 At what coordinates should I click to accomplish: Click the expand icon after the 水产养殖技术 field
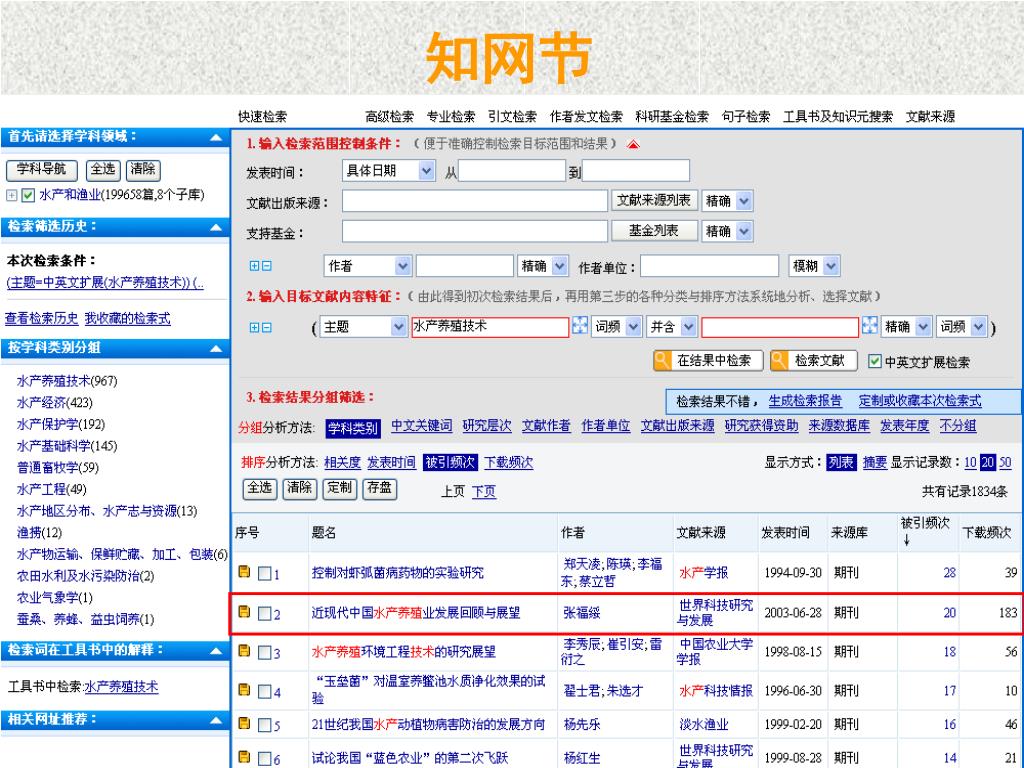click(579, 326)
